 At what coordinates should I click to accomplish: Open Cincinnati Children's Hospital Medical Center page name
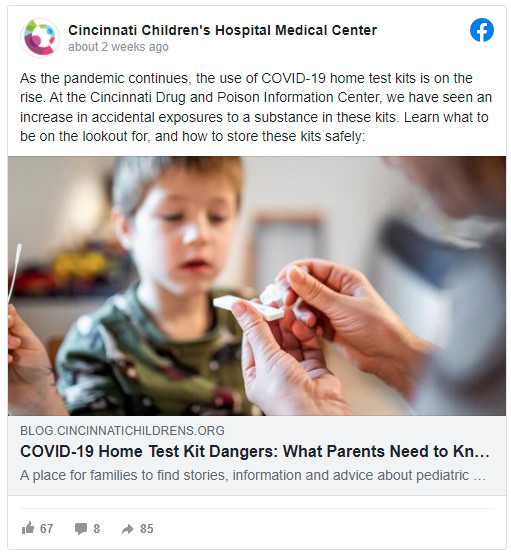222,30
